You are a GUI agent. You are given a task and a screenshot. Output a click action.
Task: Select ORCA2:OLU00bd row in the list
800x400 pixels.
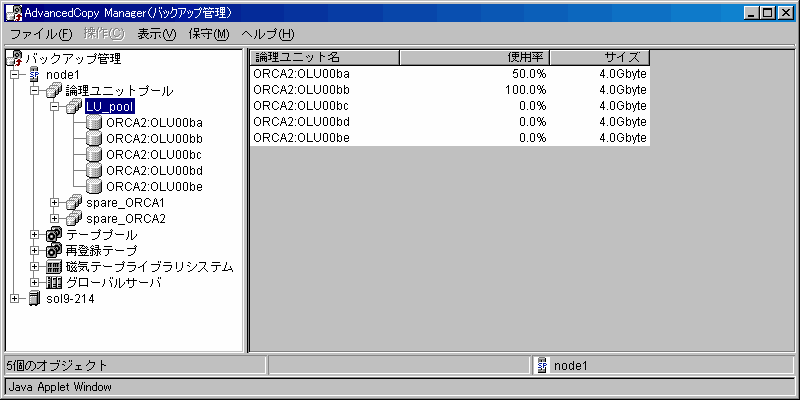[x=450, y=121]
